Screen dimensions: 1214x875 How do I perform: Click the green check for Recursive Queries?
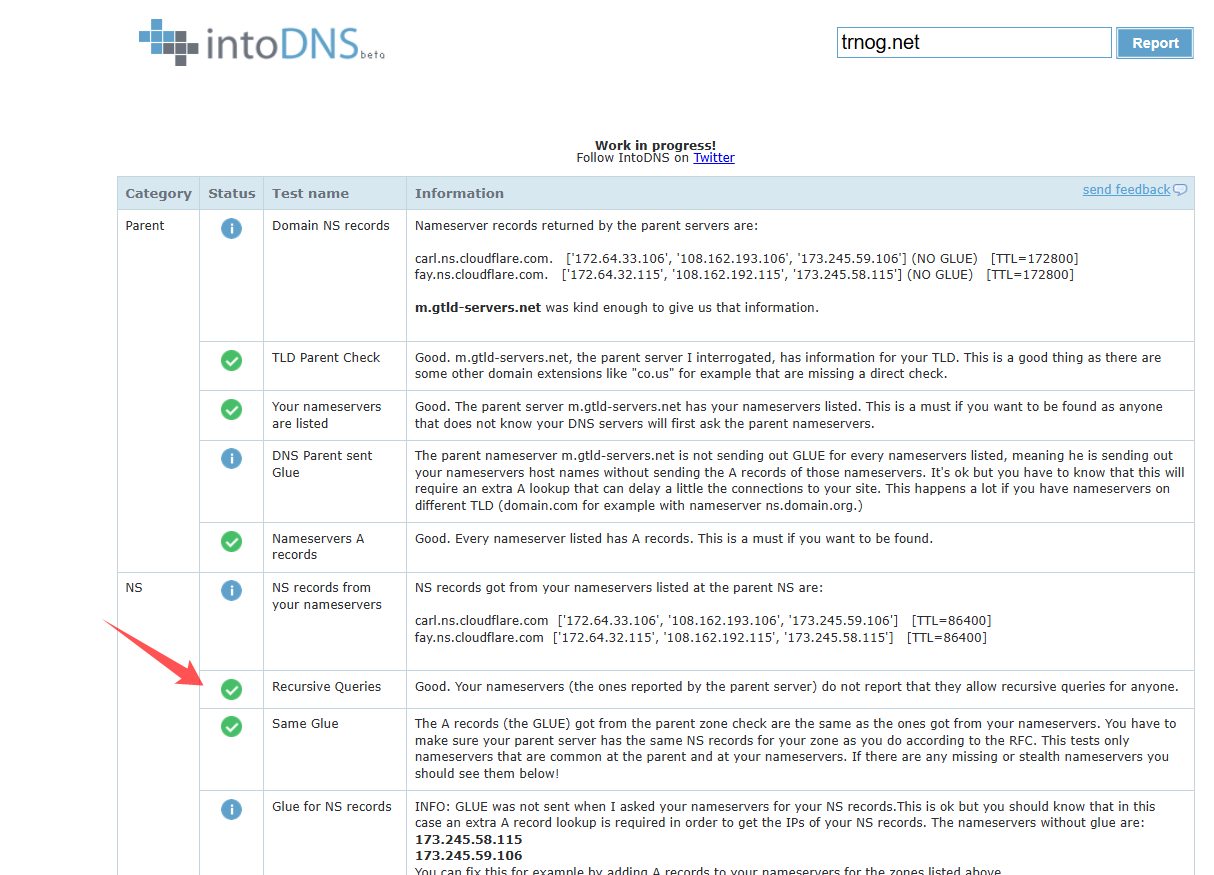coord(231,689)
